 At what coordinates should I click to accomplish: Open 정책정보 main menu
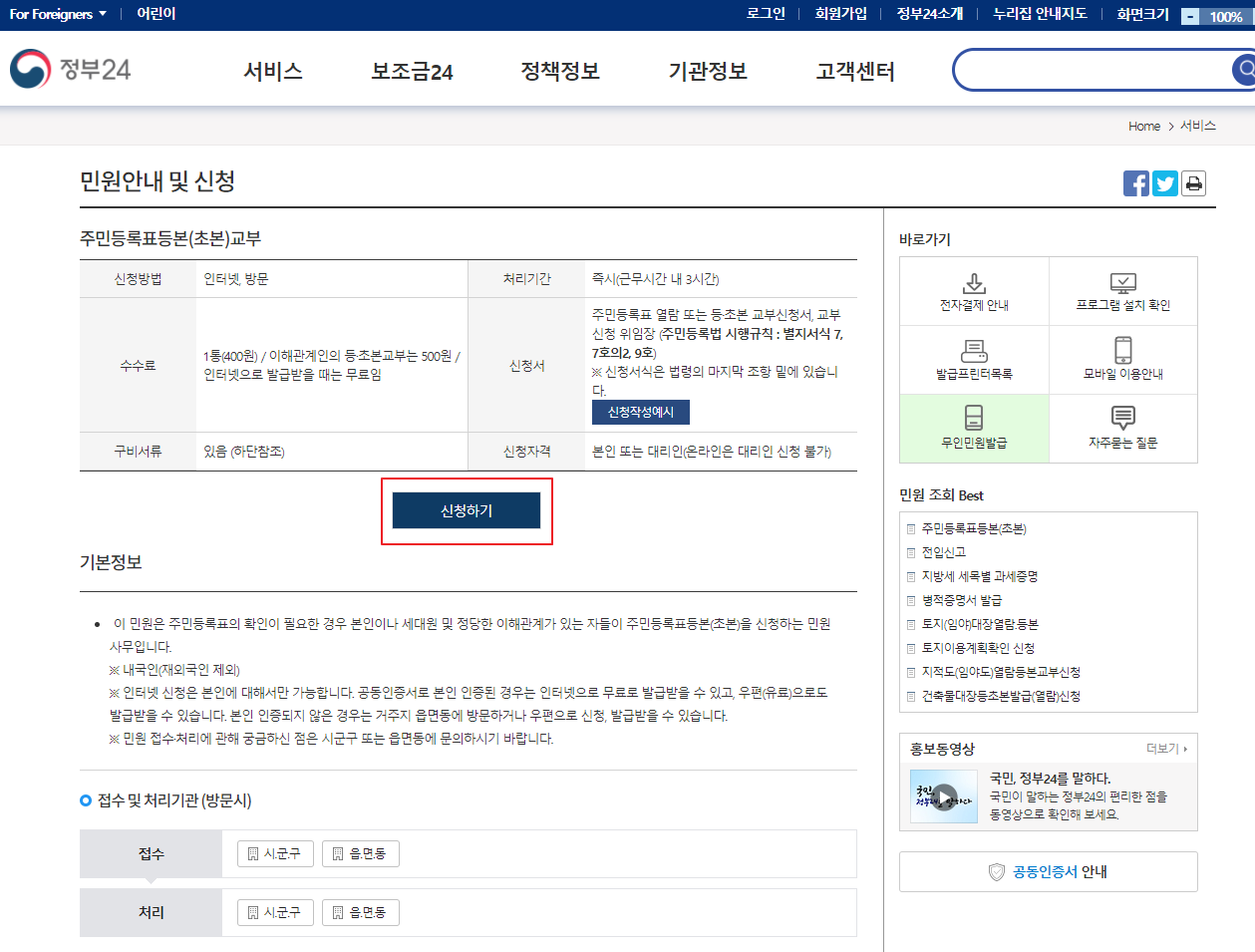[560, 71]
